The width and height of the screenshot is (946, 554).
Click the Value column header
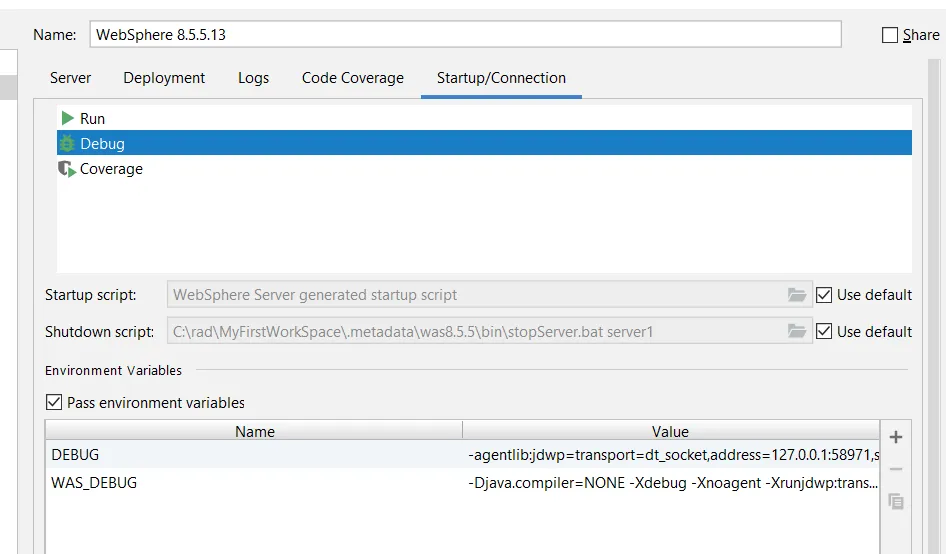point(670,431)
